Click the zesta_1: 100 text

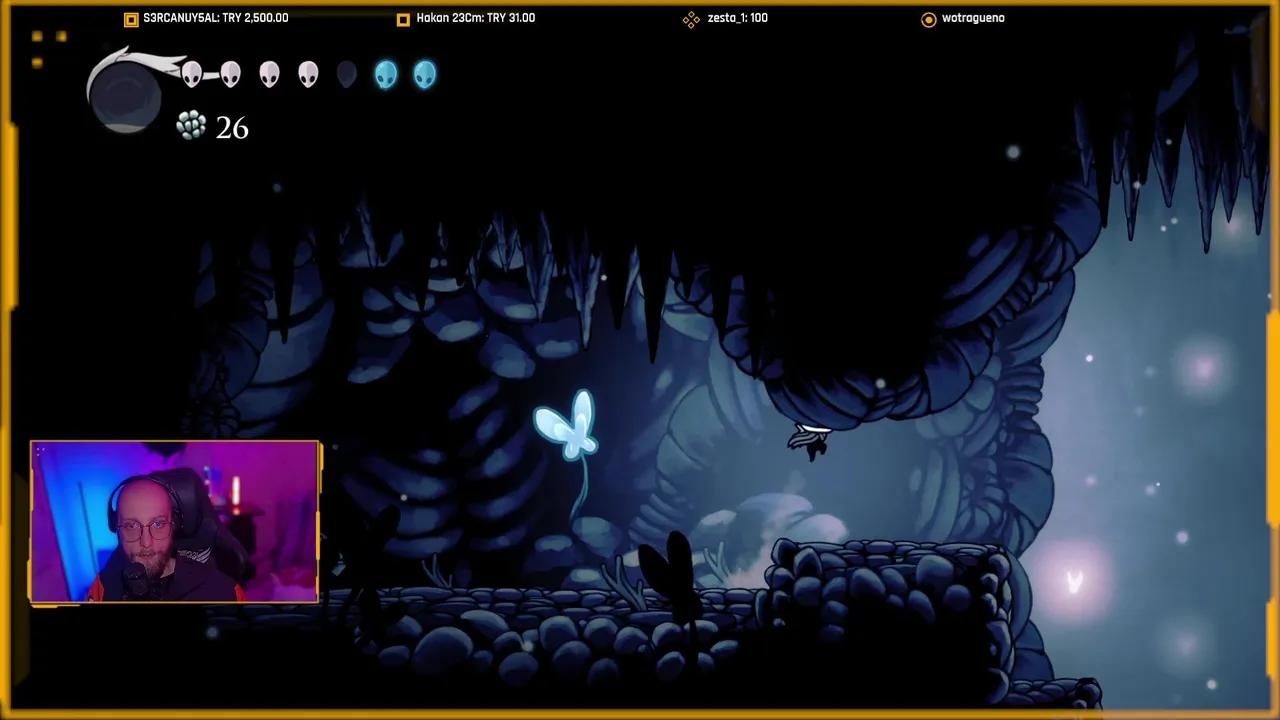coord(737,18)
